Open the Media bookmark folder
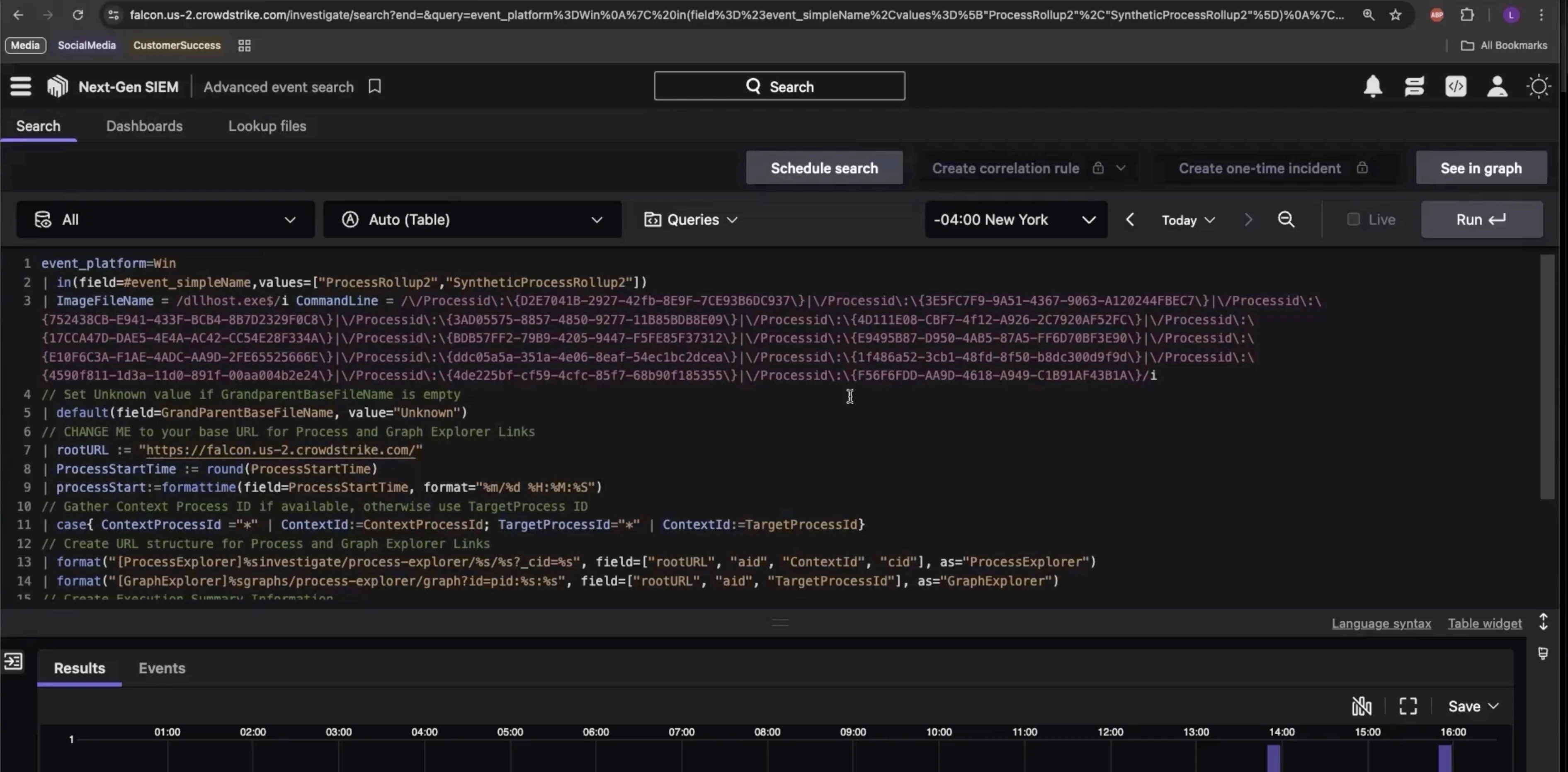 click(x=25, y=46)
